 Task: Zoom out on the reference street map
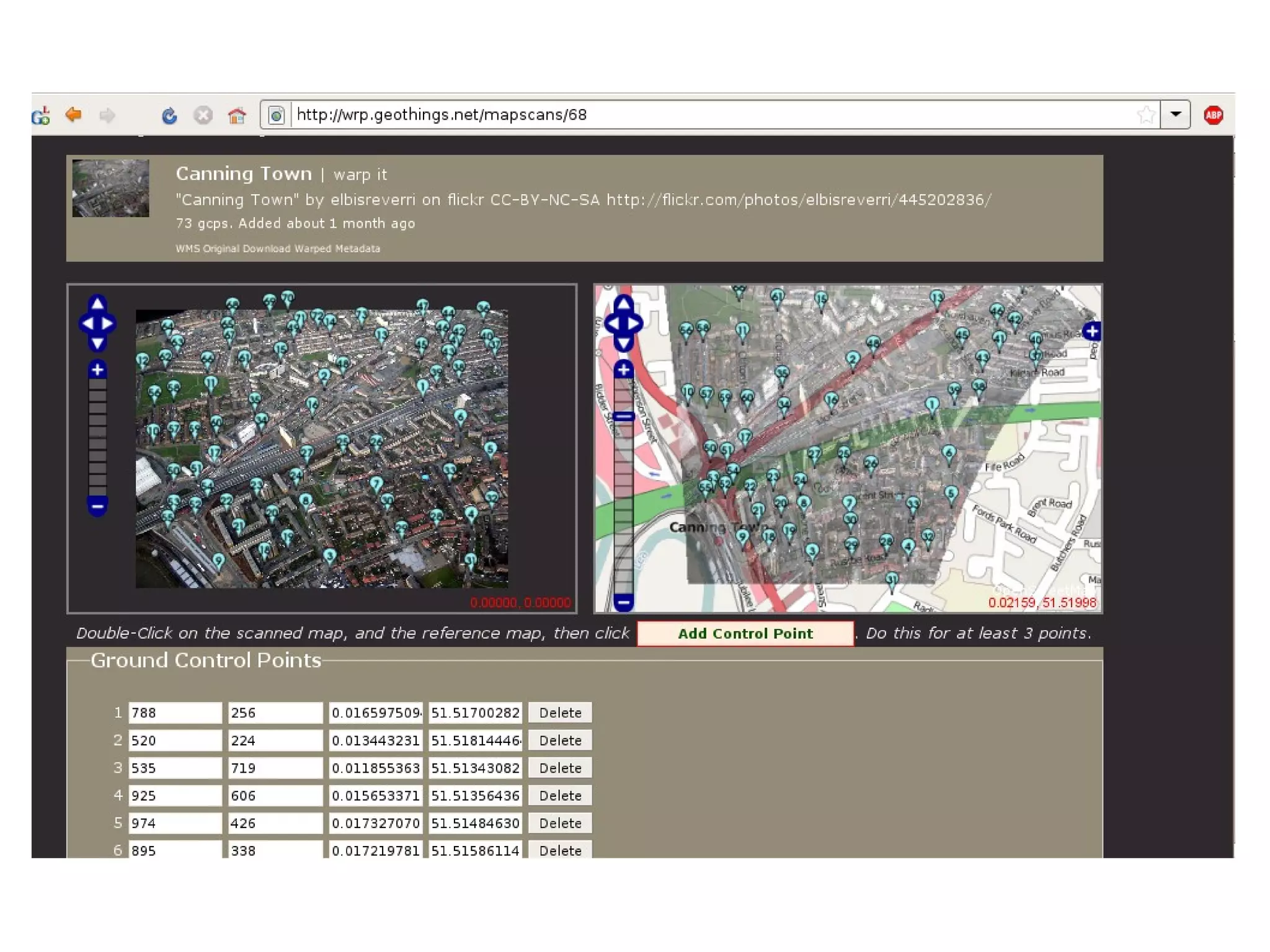click(x=624, y=601)
